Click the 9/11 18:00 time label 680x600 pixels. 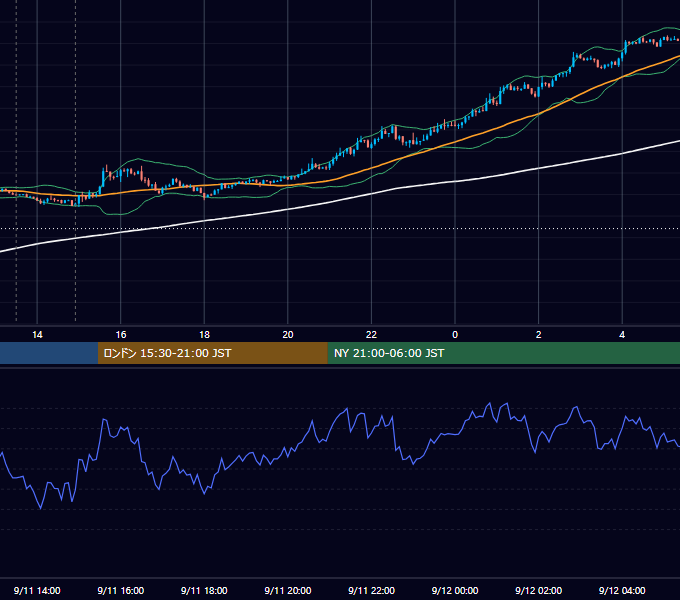[x=204, y=590]
